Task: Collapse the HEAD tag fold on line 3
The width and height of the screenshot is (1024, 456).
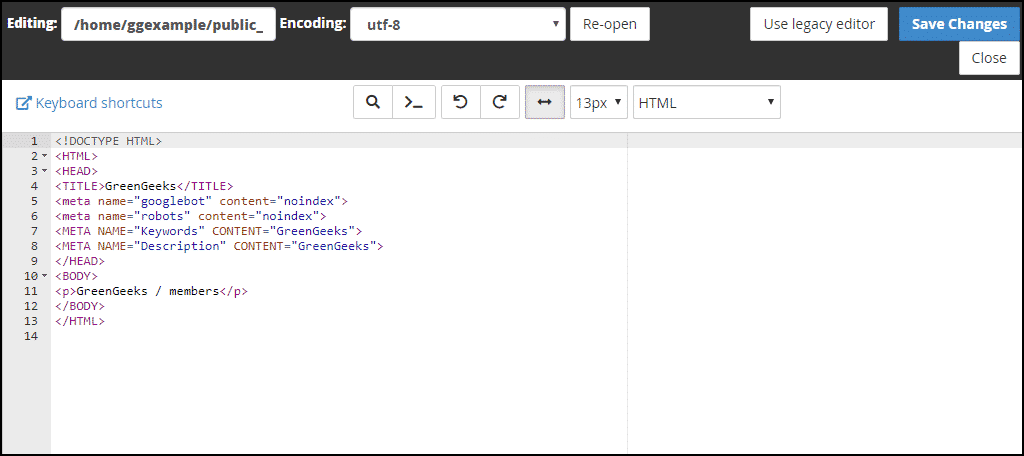Action: [44, 171]
